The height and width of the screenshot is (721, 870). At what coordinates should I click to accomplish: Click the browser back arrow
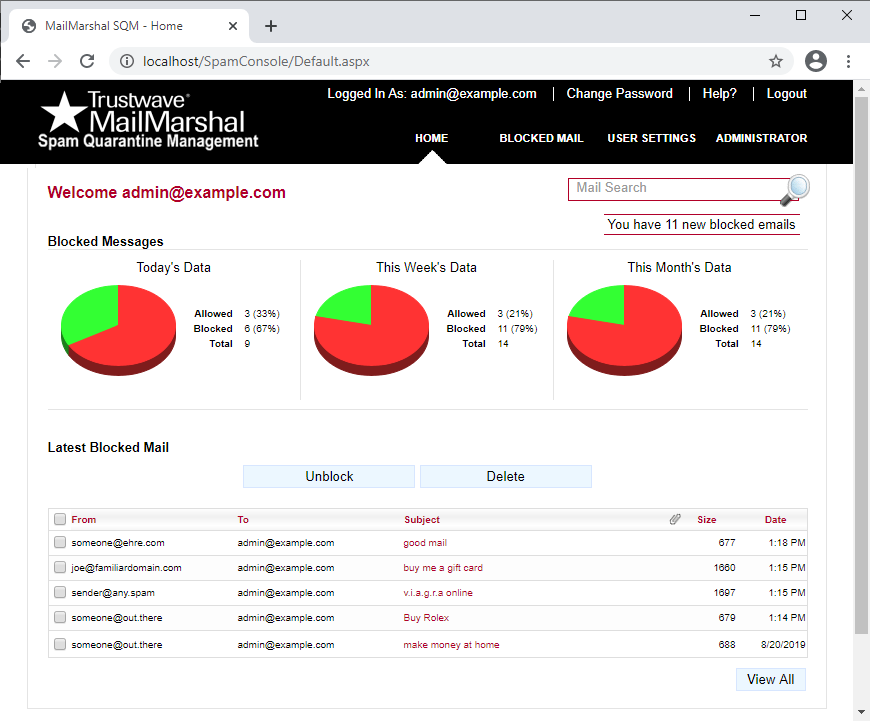pos(23,61)
